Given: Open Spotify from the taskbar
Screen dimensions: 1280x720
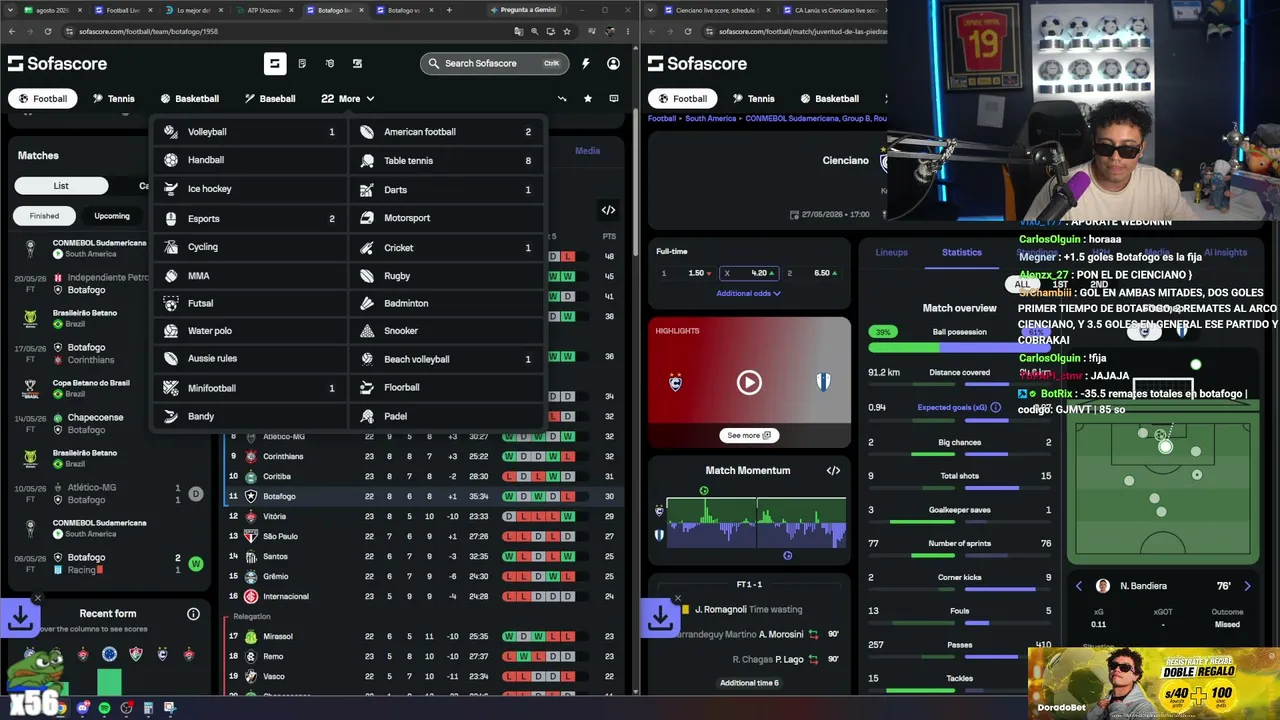Looking at the screenshot, I should pyautogui.click(x=104, y=708).
